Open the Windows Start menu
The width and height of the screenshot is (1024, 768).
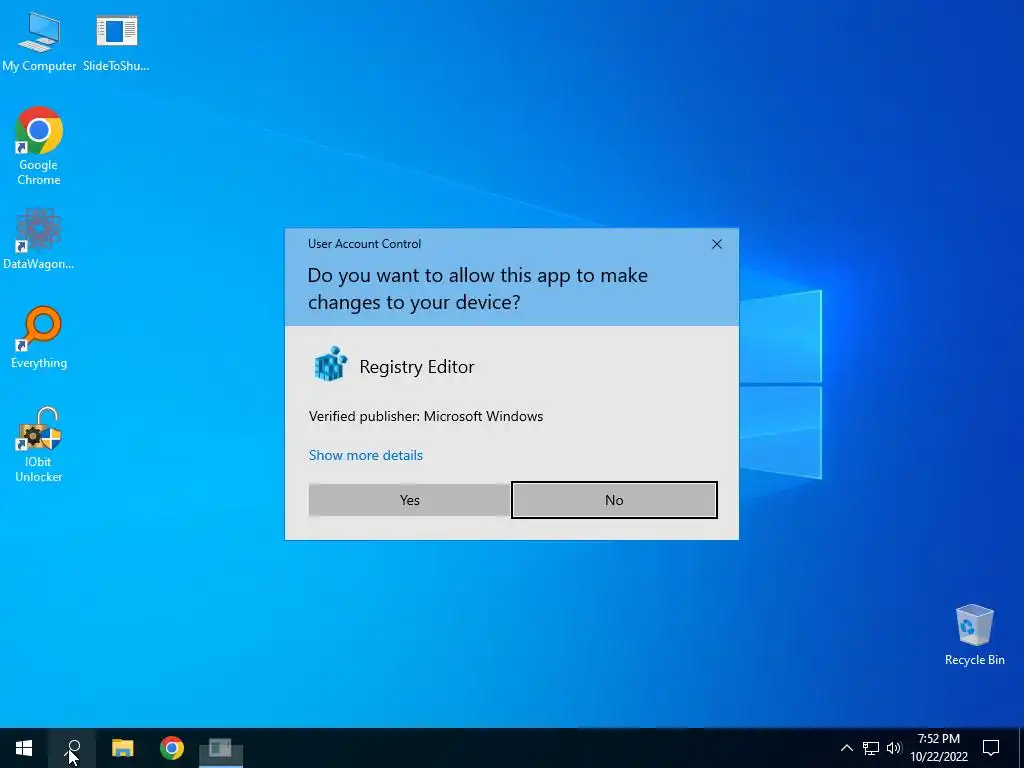click(x=24, y=748)
